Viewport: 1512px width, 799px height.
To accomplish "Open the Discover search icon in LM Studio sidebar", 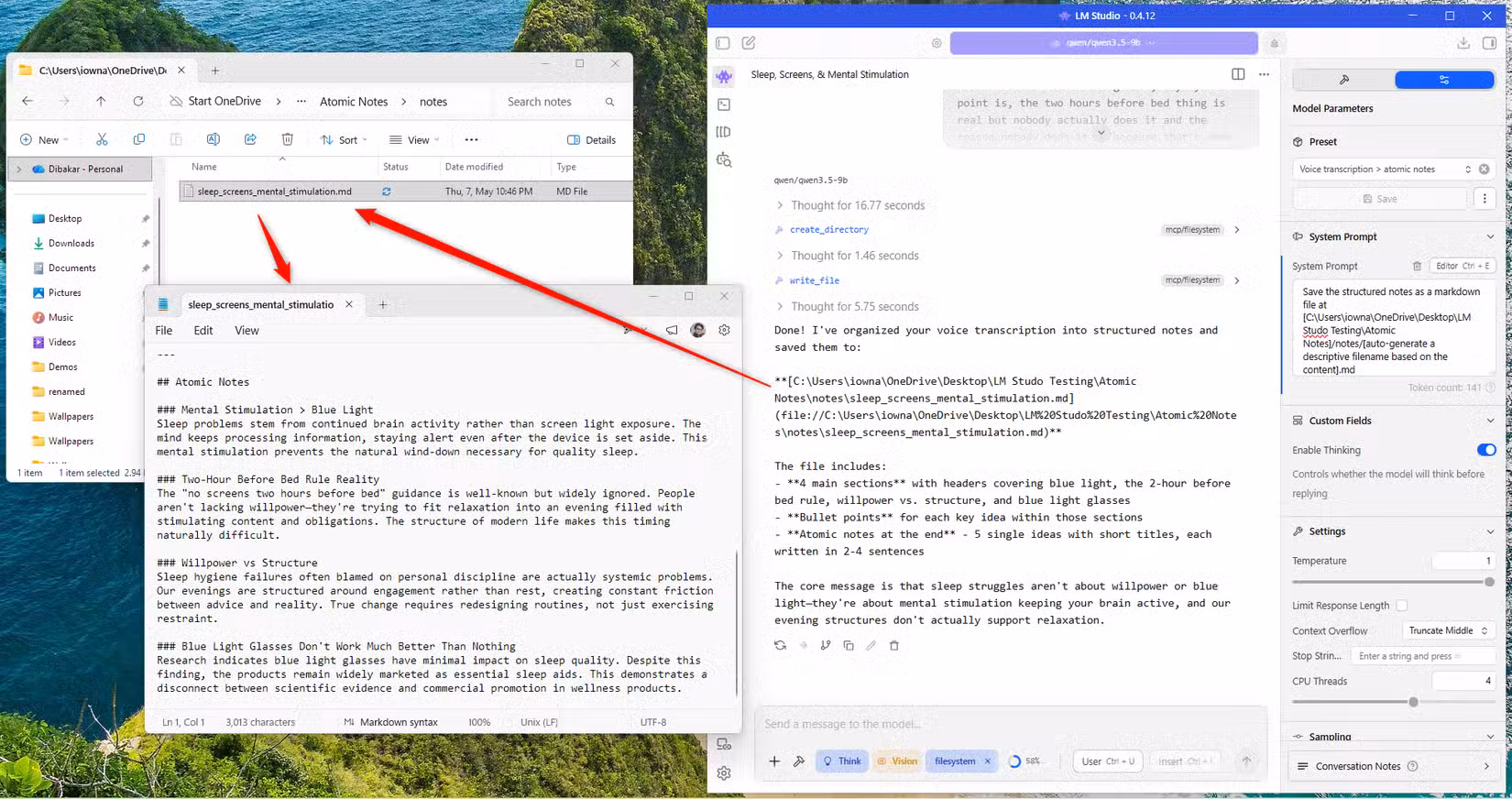I will 724,159.
